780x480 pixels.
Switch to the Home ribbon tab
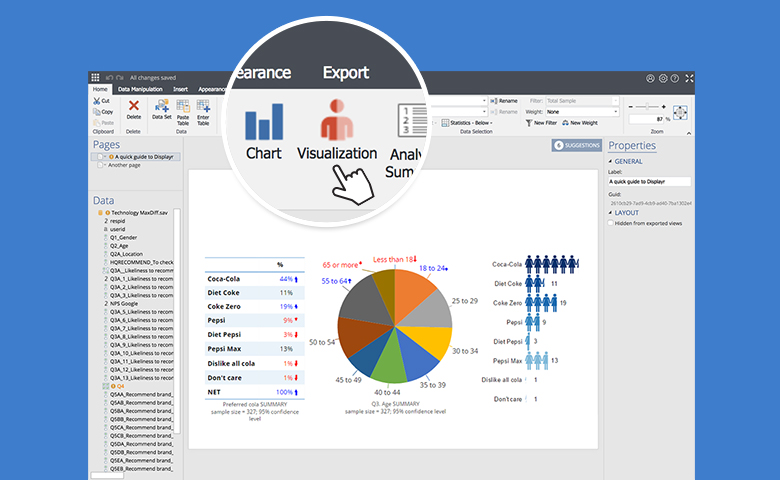click(x=100, y=90)
